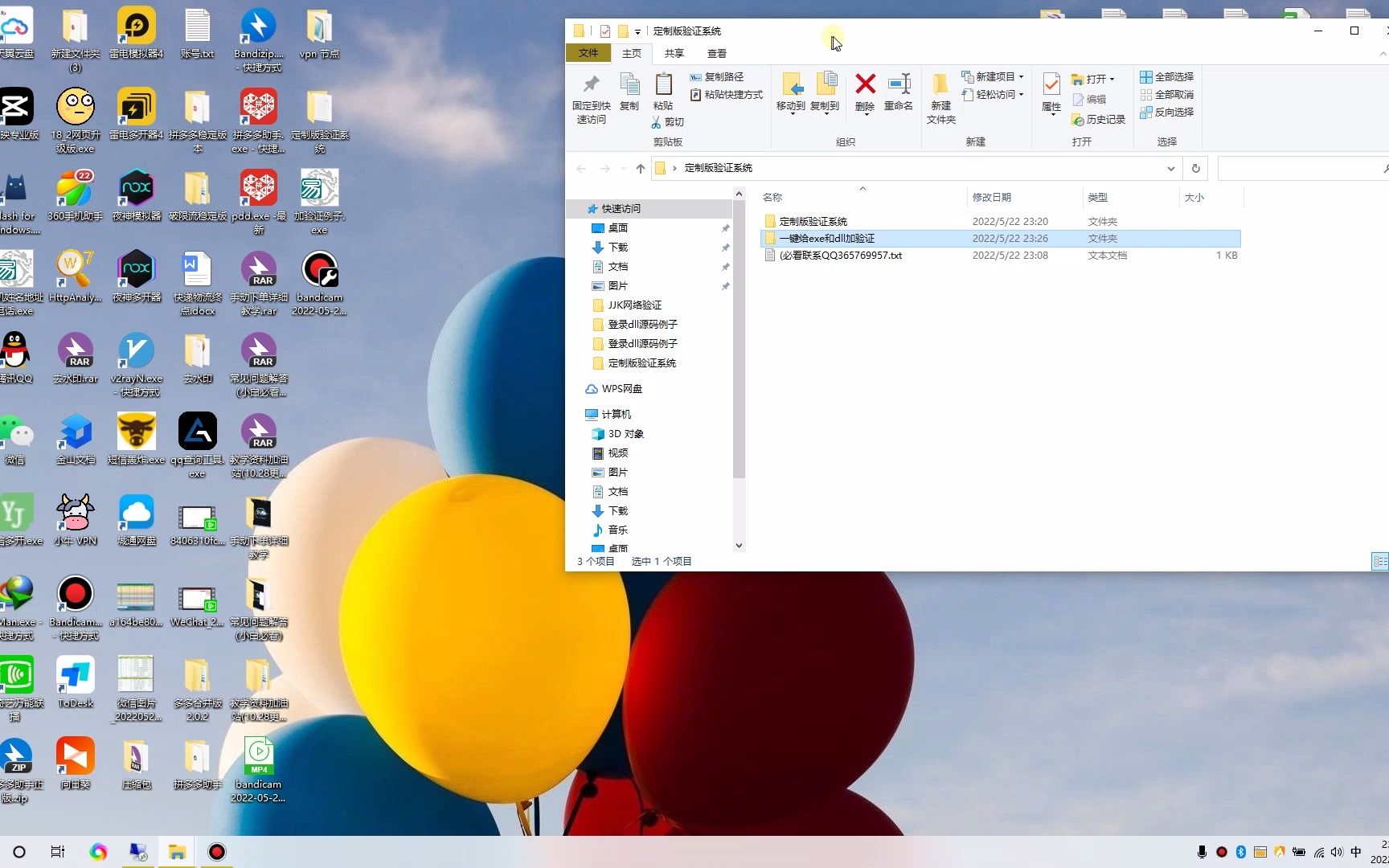This screenshot has height=868, width=1389.
Task: Click 小牛 VPN desktop icon
Action: coord(76,520)
